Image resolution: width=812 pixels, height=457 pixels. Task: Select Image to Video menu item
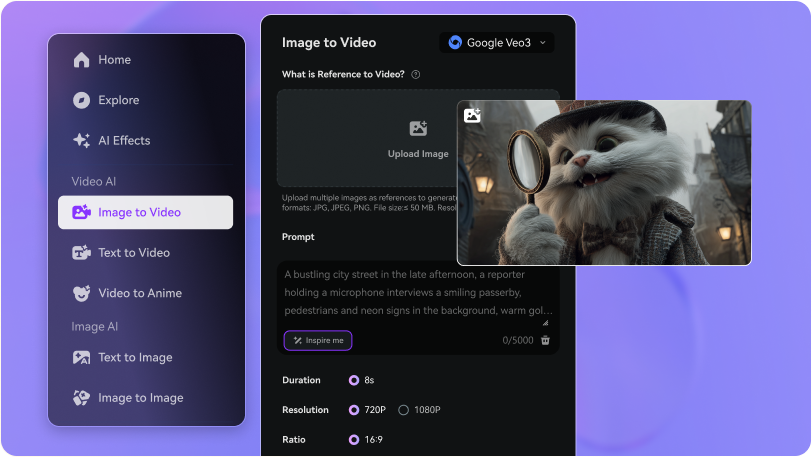[146, 212]
